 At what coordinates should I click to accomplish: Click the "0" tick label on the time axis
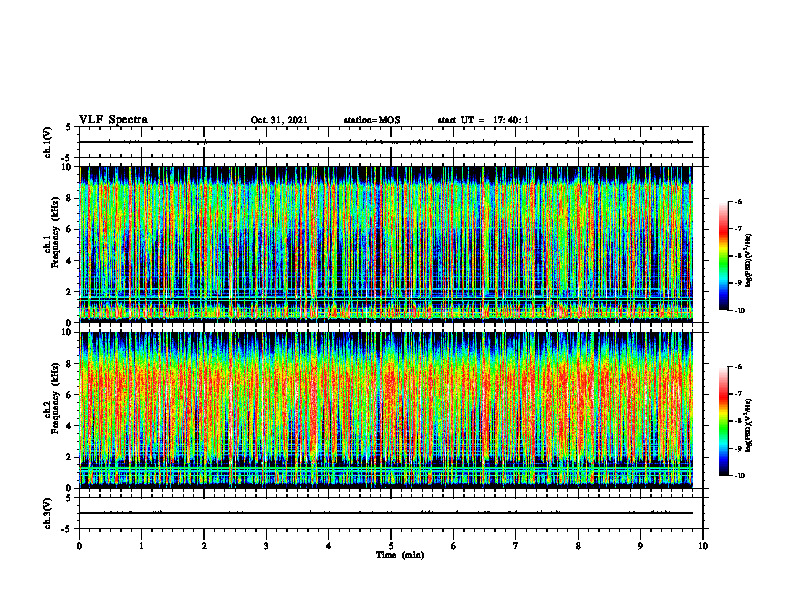click(x=79, y=546)
